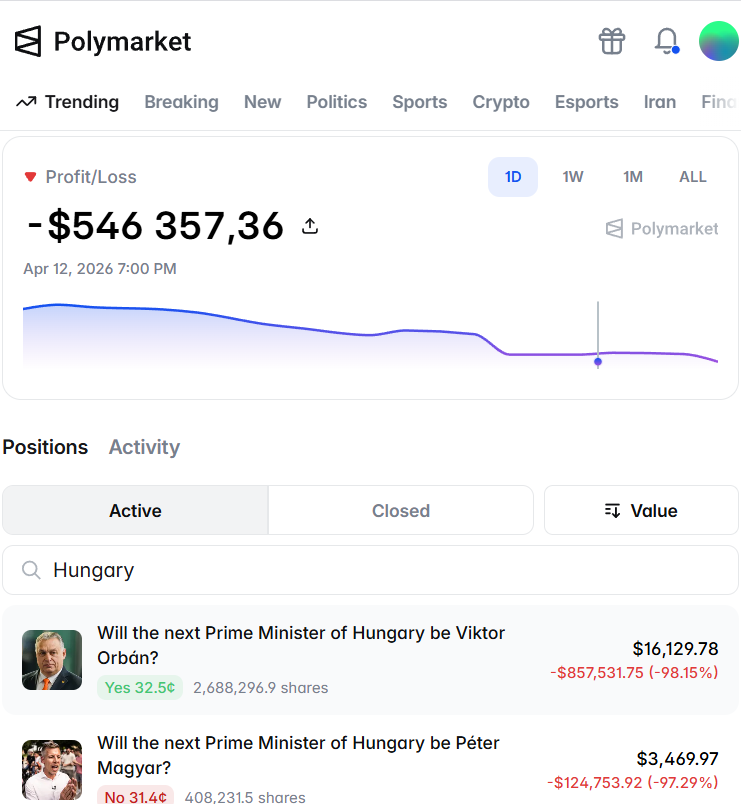Screen dimensions: 741x804
Task: Open the gift rewards icon
Action: click(x=612, y=41)
